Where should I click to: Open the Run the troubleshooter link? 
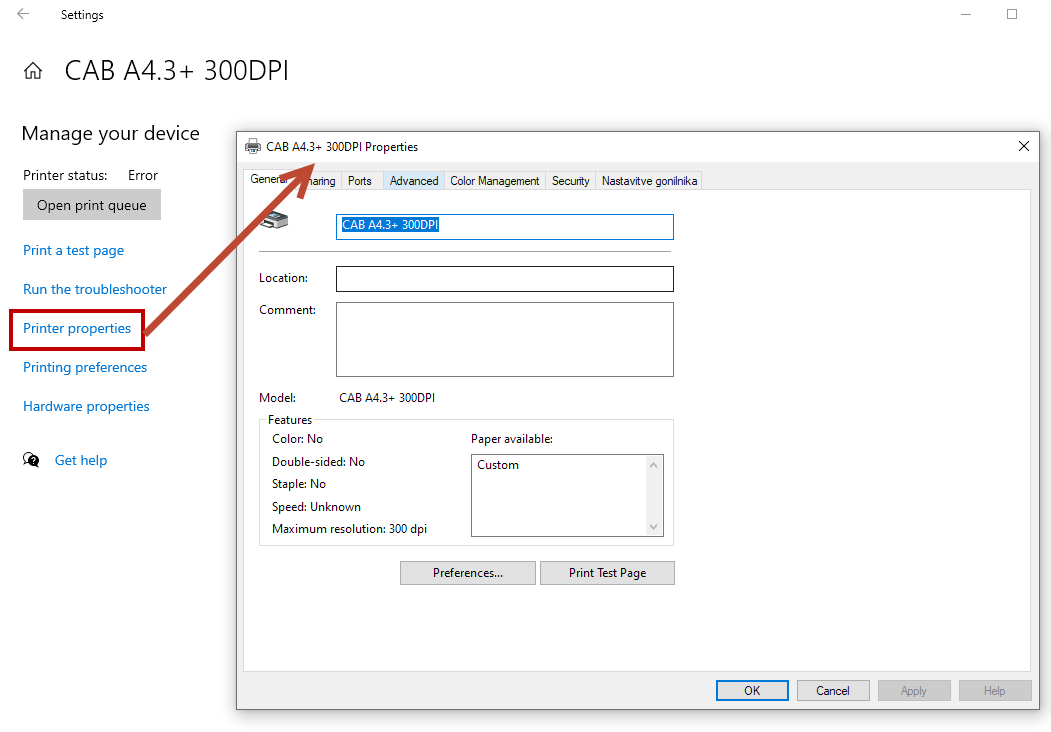[95, 289]
